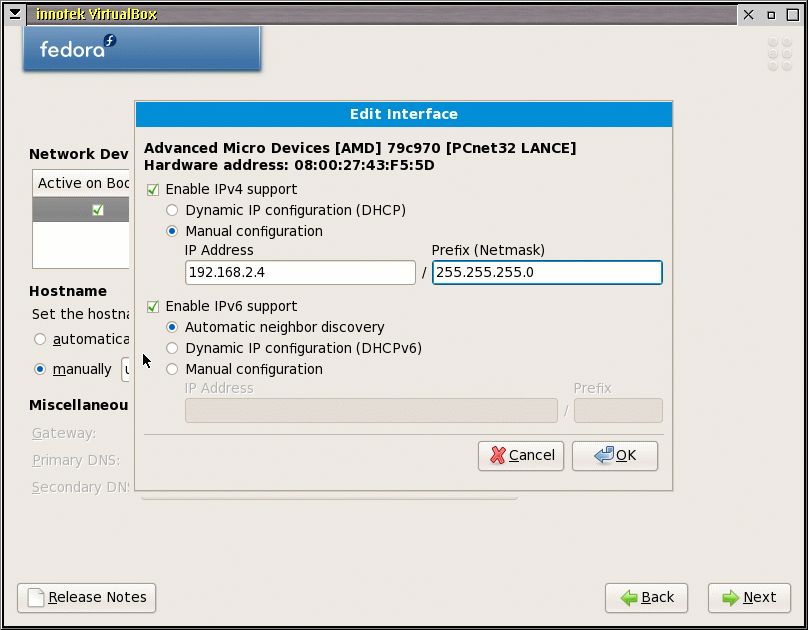Open the VirtualBox window menu icon
Screen dimensions: 808x630
point(15,14)
